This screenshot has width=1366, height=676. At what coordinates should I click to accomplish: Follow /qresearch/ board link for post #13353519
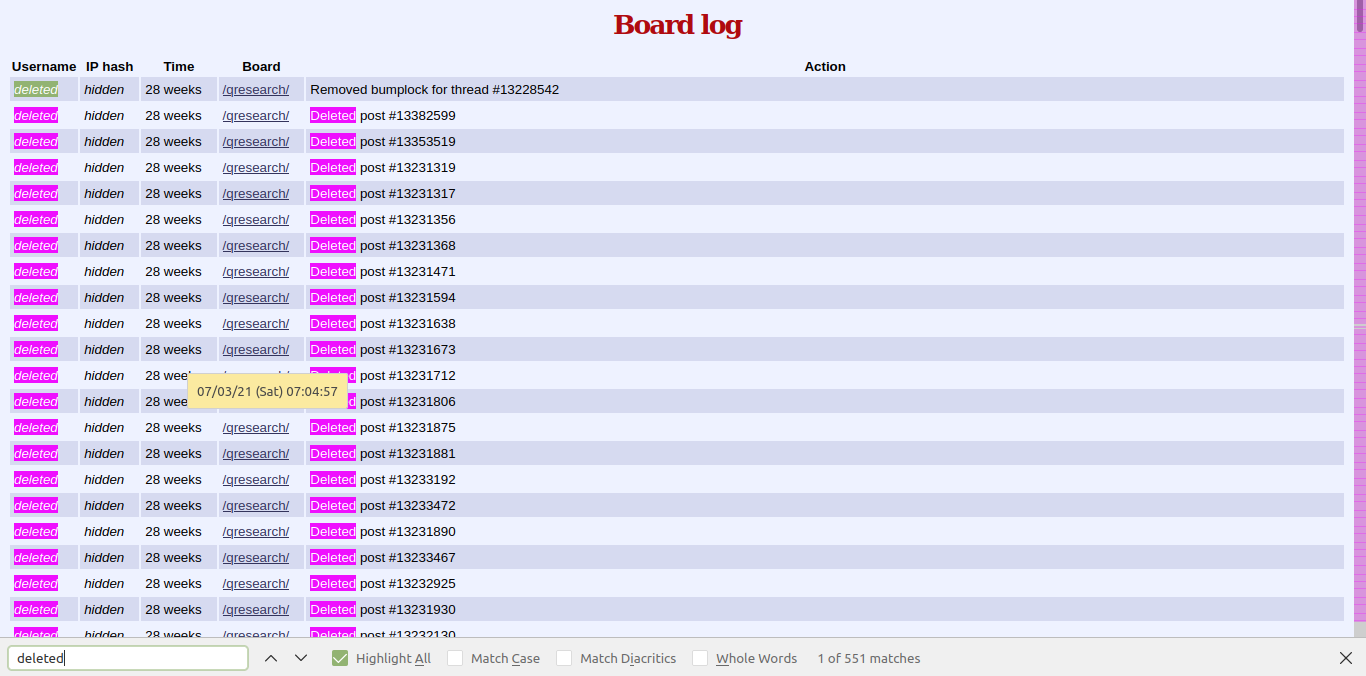256,142
